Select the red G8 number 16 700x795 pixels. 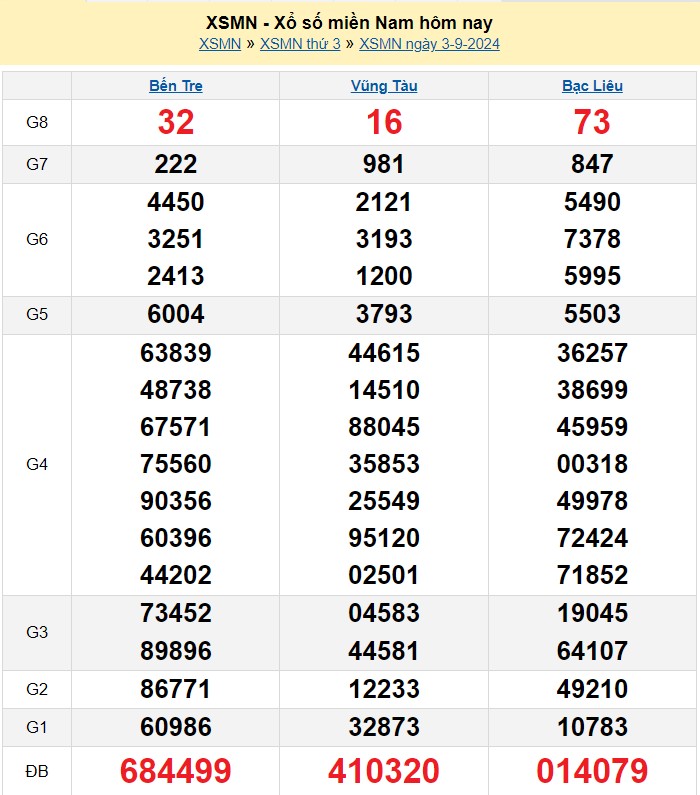click(x=384, y=122)
